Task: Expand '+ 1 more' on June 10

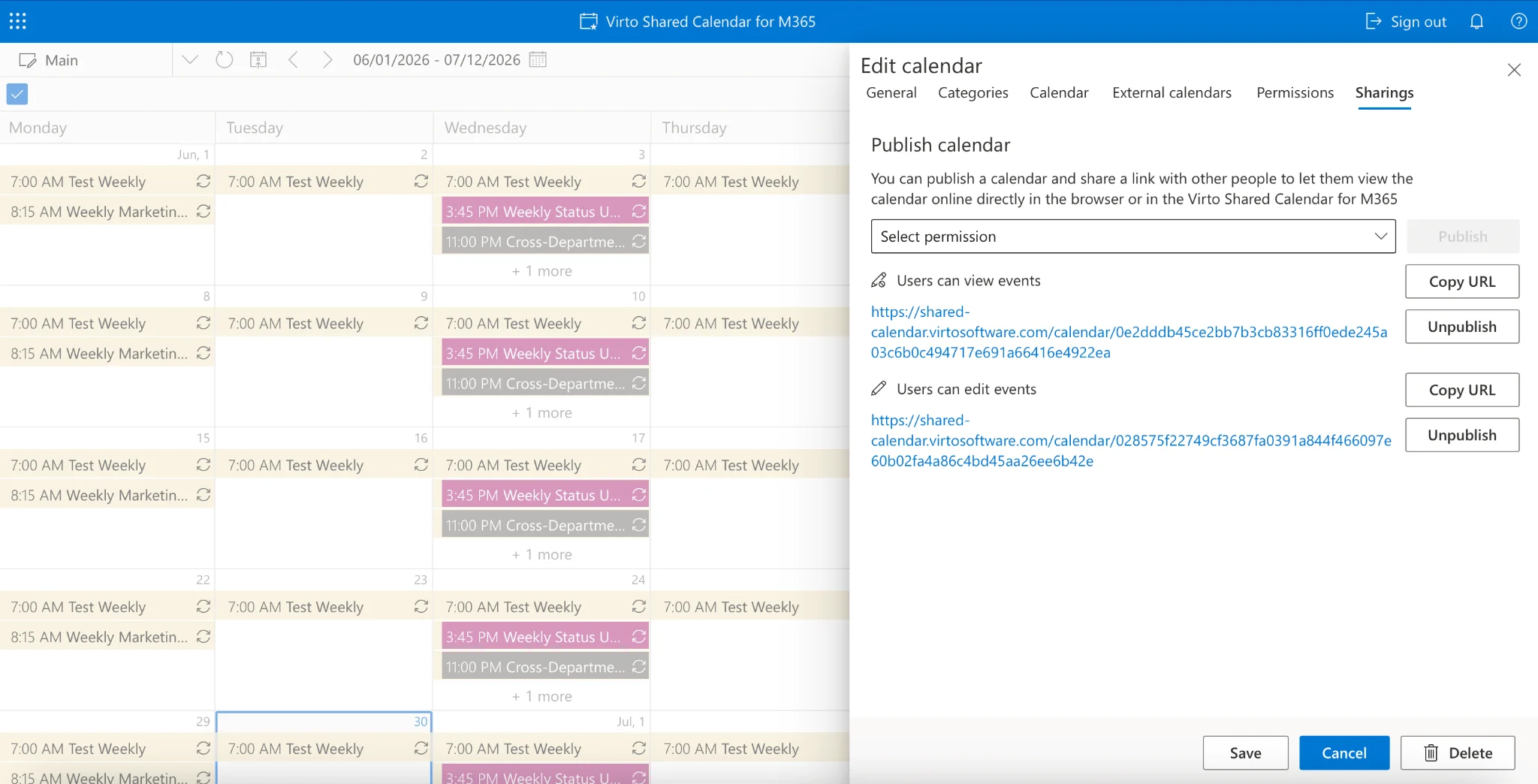Action: (542, 413)
